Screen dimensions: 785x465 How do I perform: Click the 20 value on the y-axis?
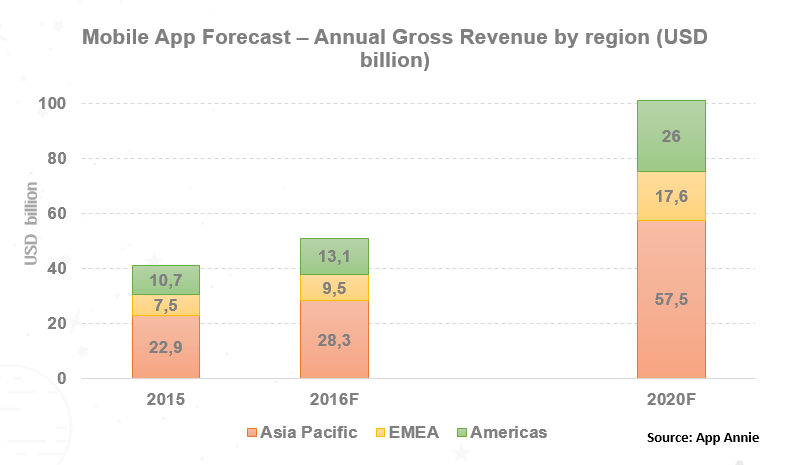coord(57,324)
